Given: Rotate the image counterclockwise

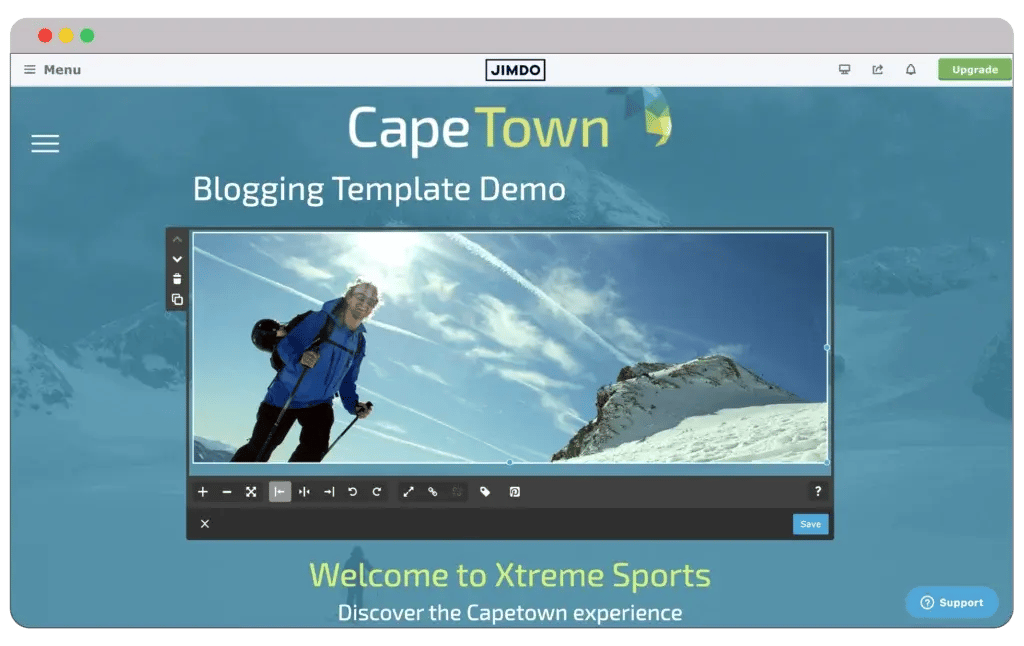Looking at the screenshot, I should click(x=352, y=492).
